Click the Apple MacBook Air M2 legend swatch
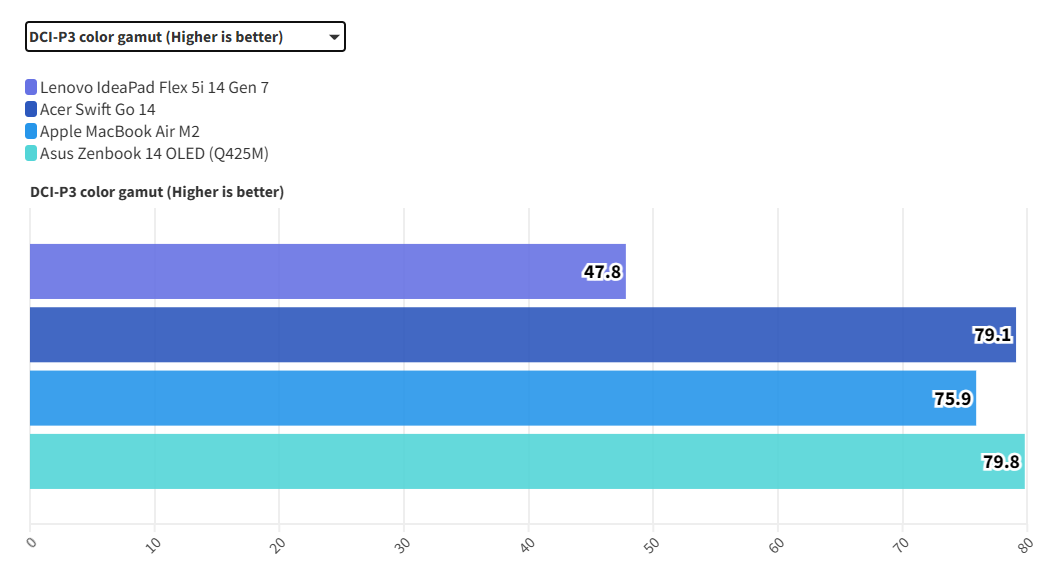 (31, 131)
